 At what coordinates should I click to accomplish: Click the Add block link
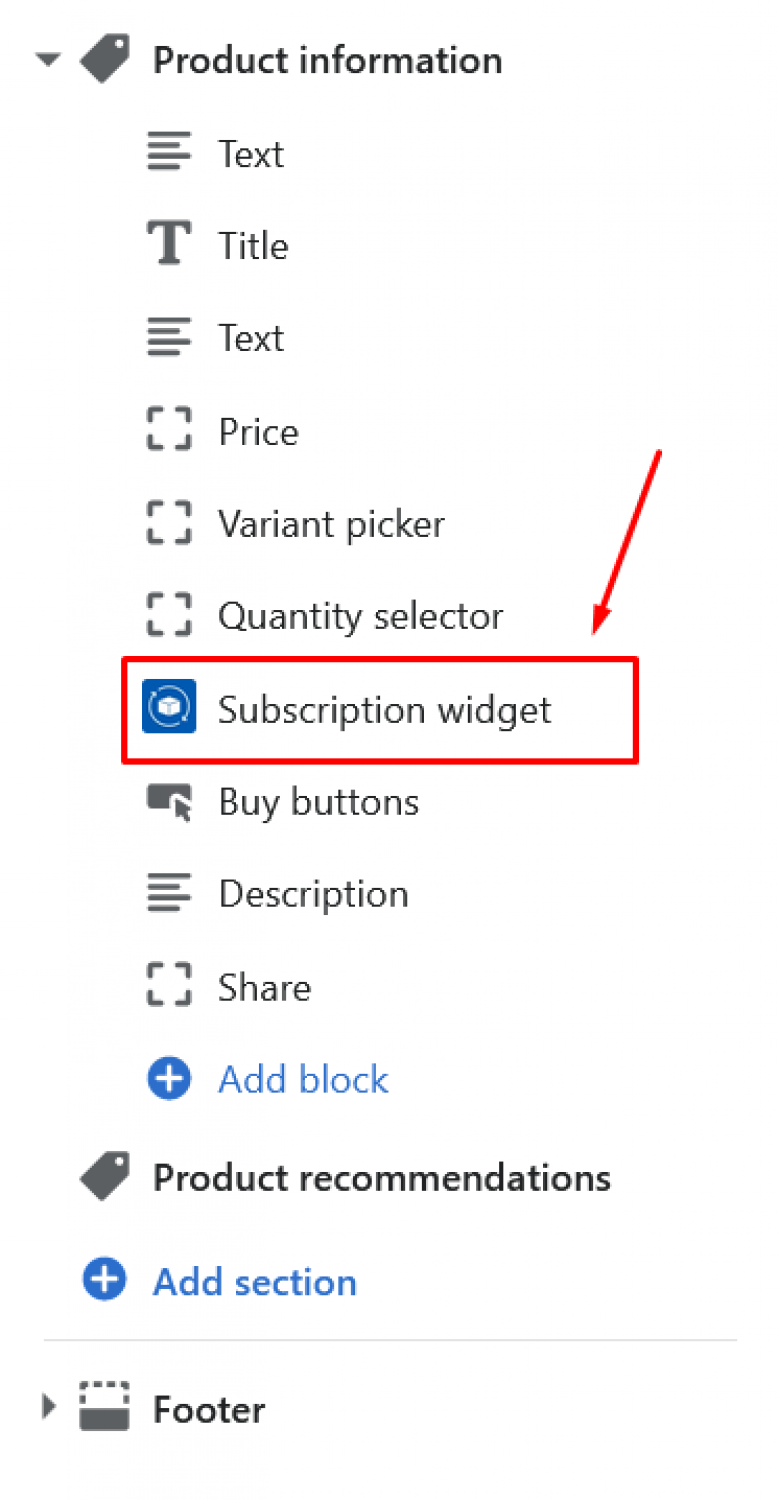304,1079
